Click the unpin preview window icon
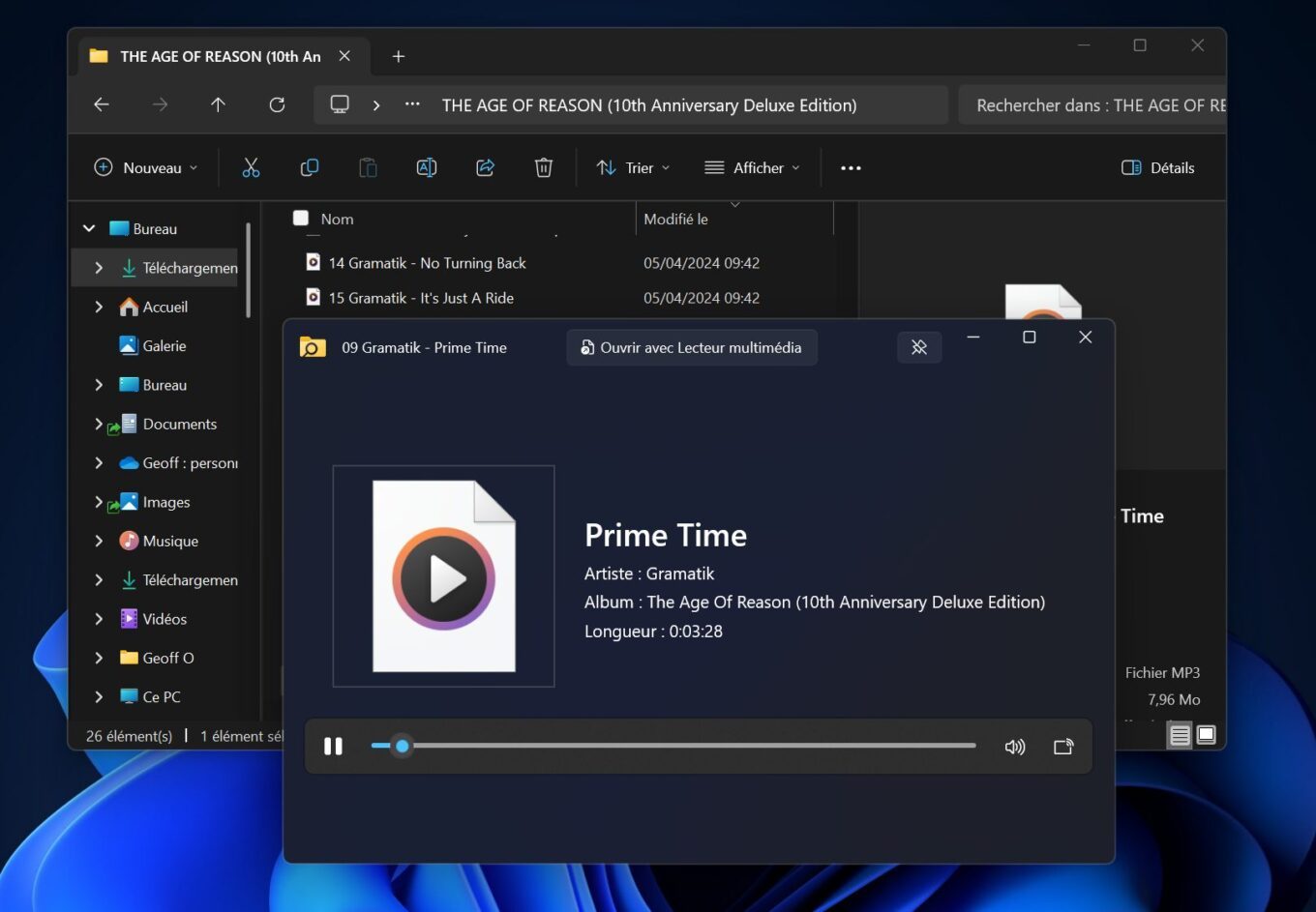The image size is (1316, 912). pos(919,347)
